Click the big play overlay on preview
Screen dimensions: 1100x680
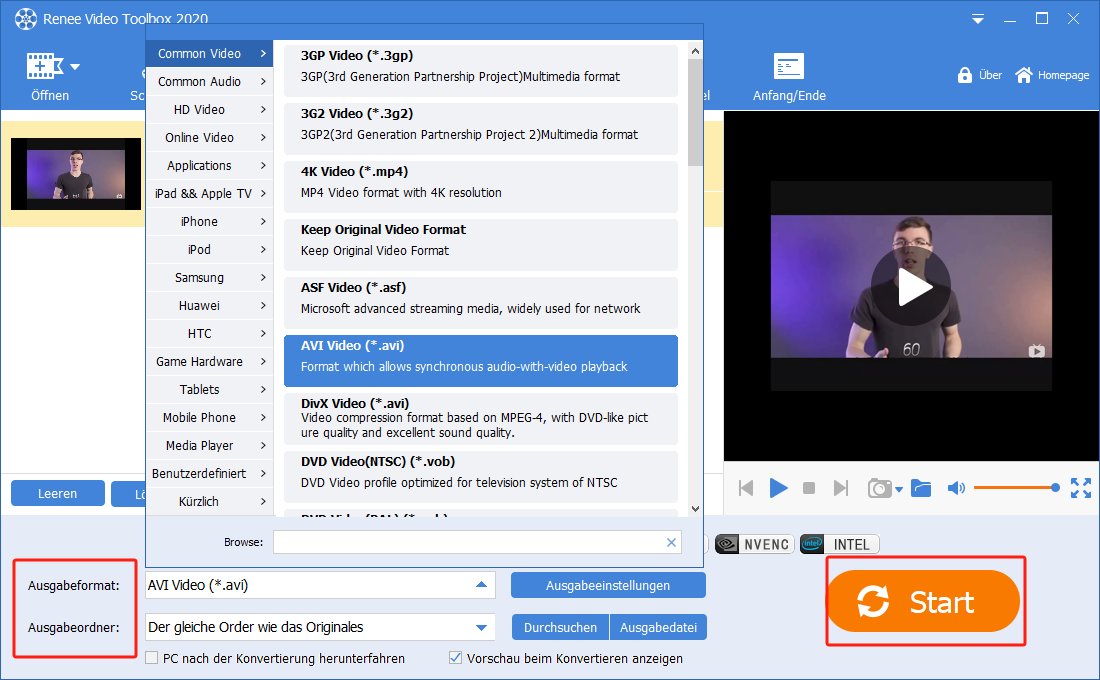point(911,287)
